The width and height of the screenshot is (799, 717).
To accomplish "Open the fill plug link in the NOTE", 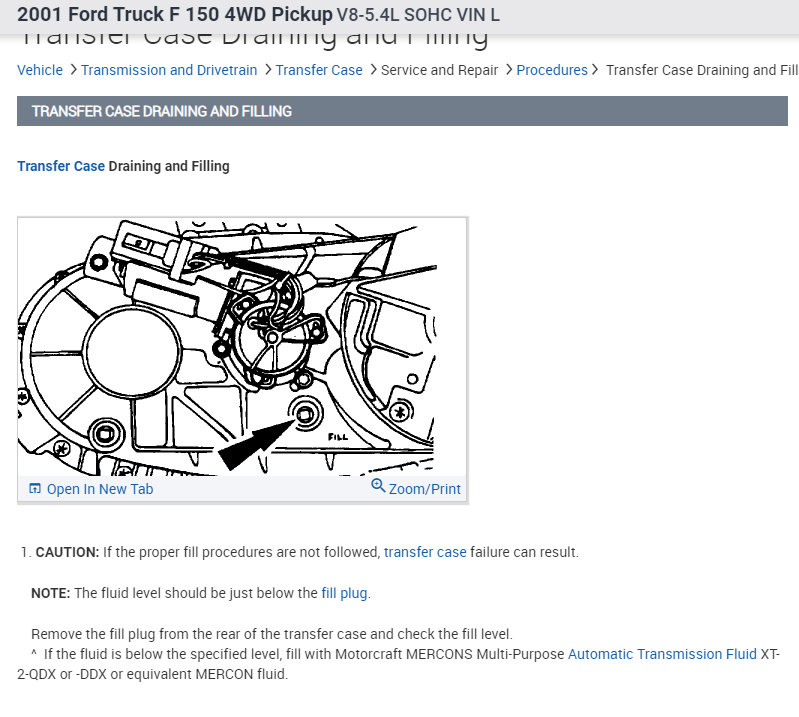I will tap(344, 593).
